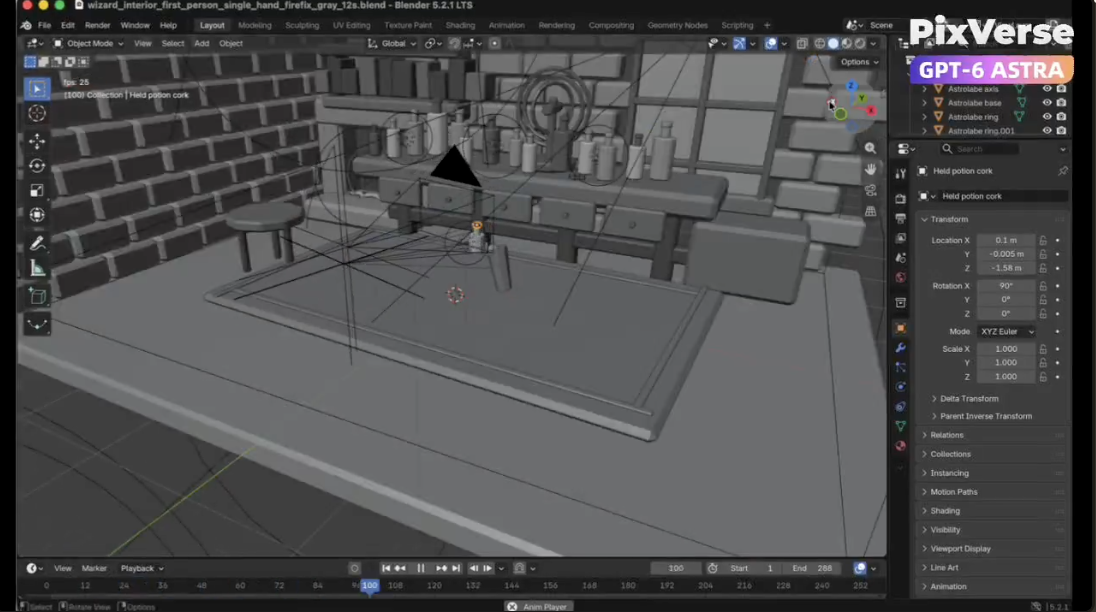Pause animation playback in timeline
1096x612 pixels.
(421, 568)
